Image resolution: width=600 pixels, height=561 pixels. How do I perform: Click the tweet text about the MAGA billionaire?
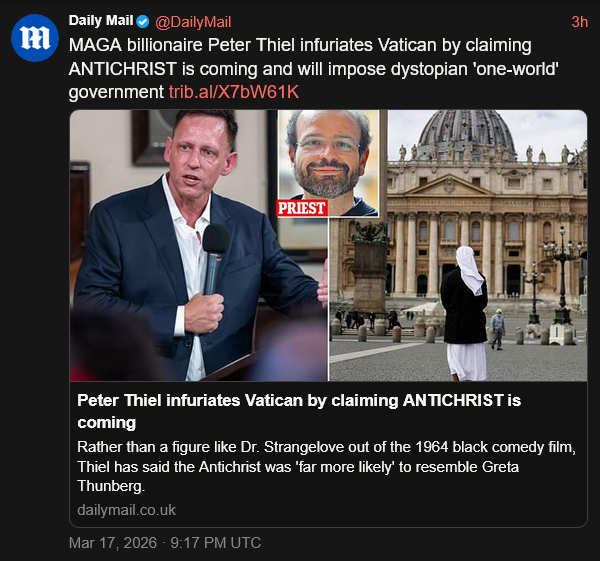300,46
